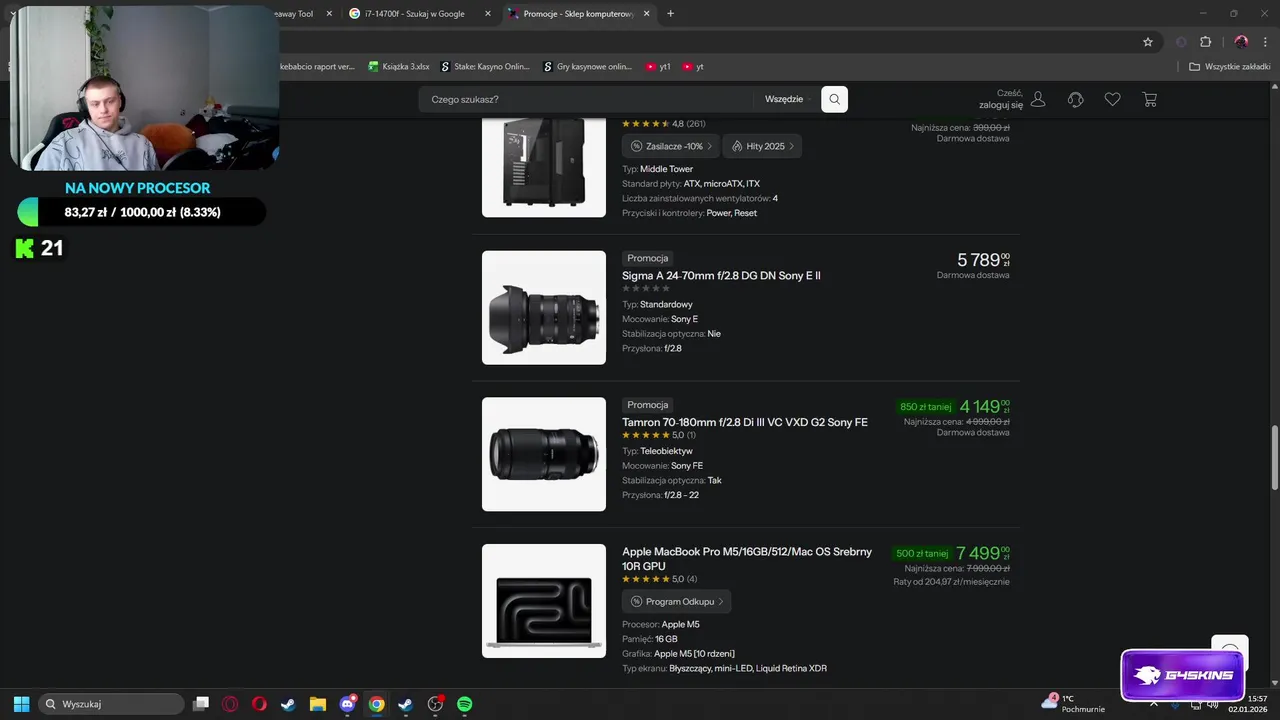The height and width of the screenshot is (720, 1280).
Task: Open the Książka 3.xlsx bookmark
Action: (x=399, y=67)
